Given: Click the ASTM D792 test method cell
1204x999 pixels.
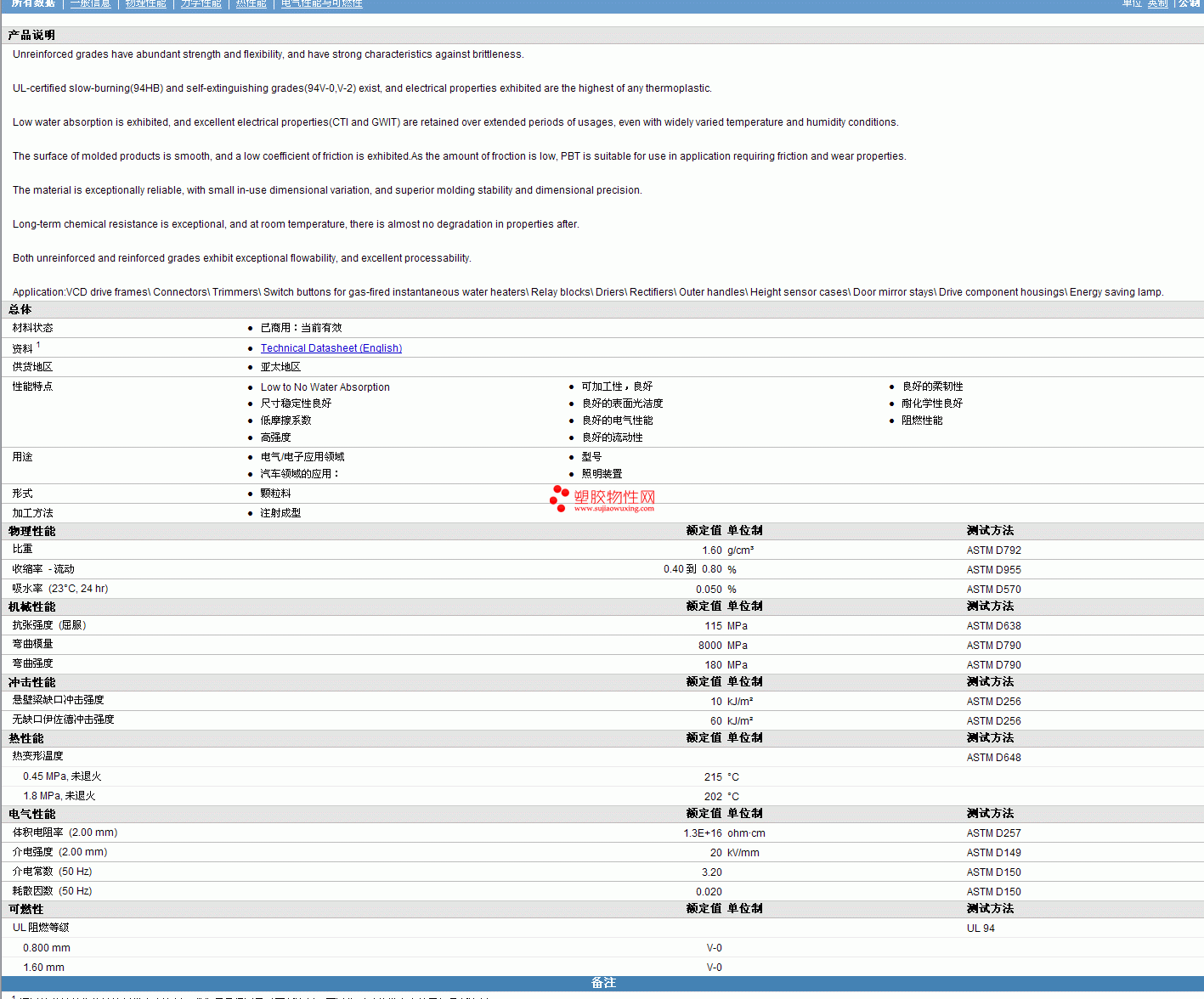Looking at the screenshot, I should coord(993,550).
